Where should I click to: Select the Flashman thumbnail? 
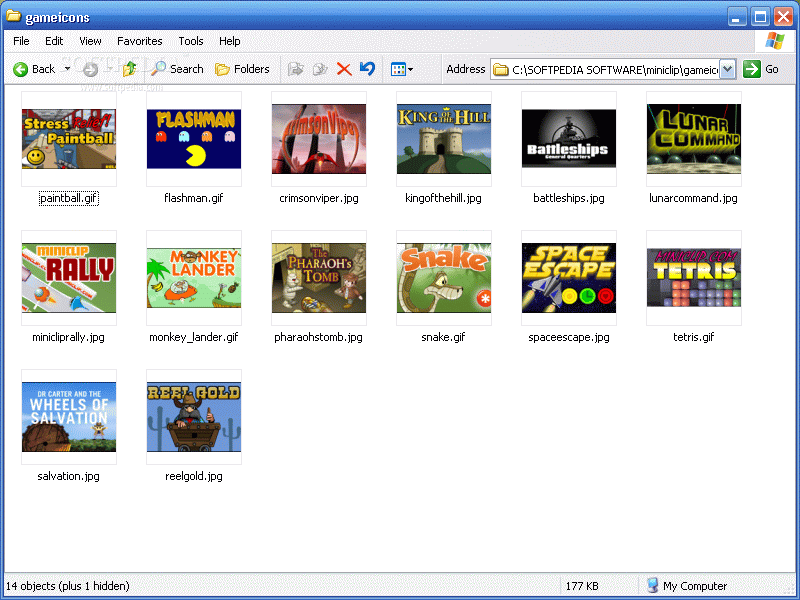194,139
